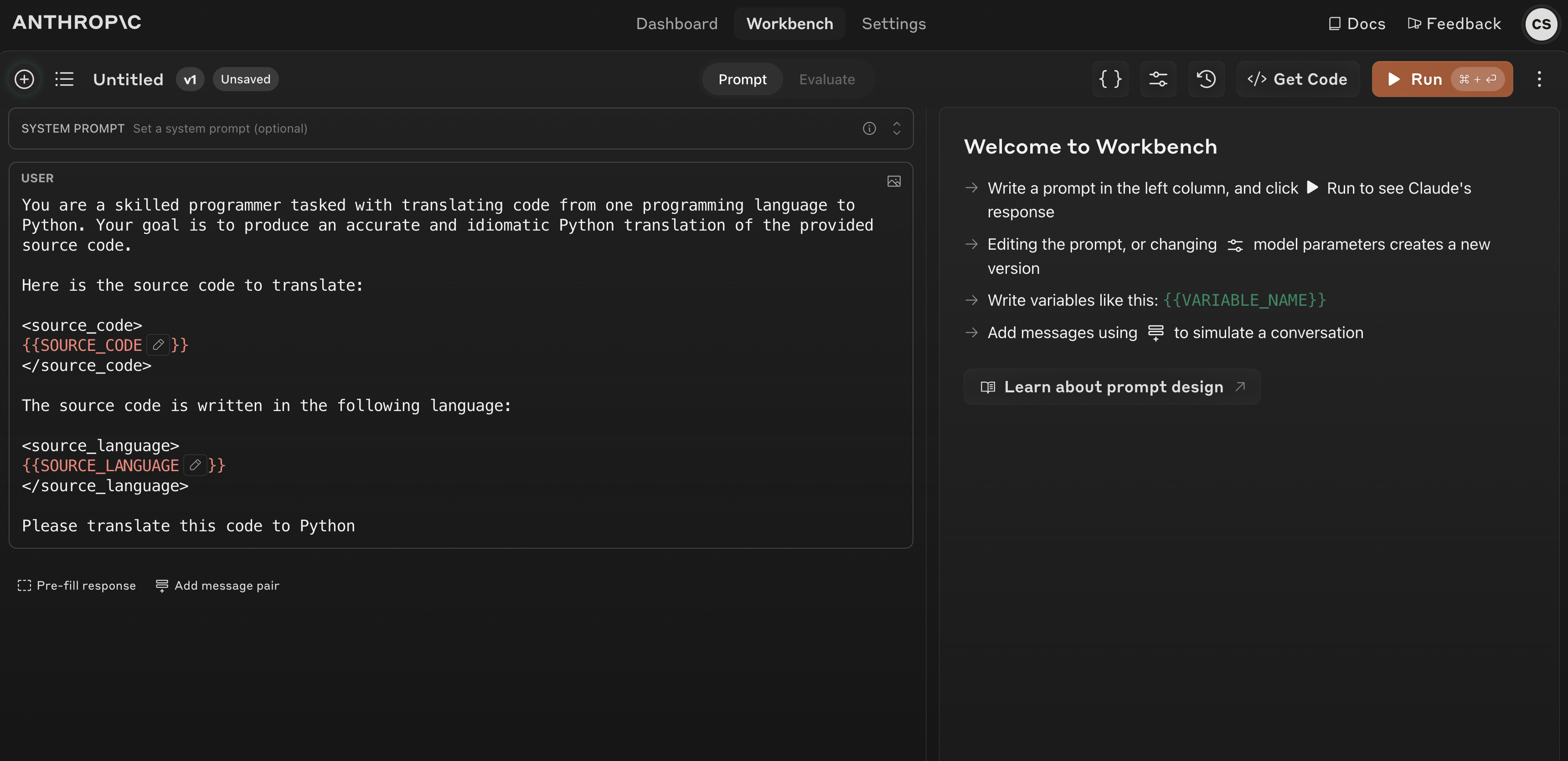The image size is (1568, 761).
Task: Expand the system prompt field chevrons
Action: tap(897, 129)
